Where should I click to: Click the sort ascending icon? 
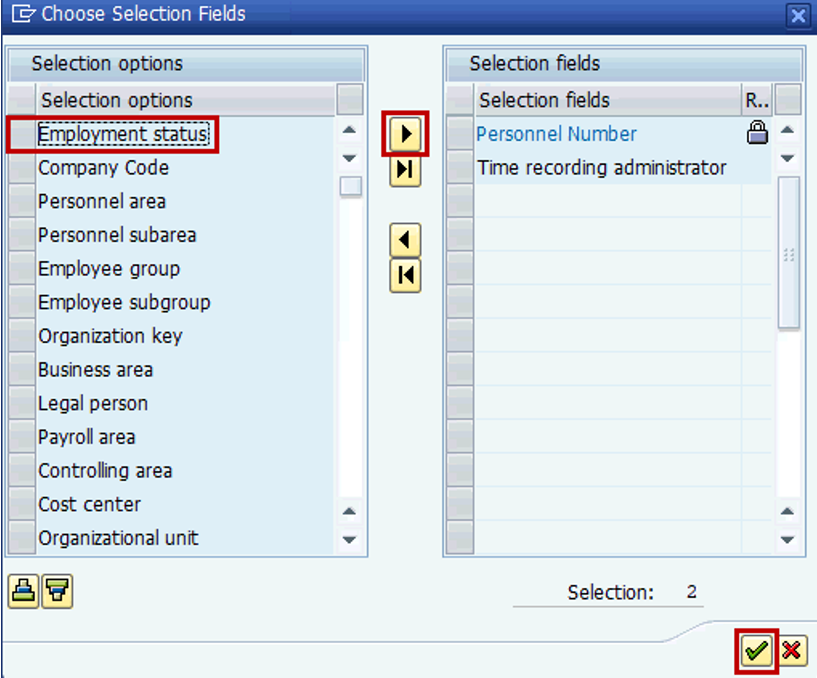24,592
